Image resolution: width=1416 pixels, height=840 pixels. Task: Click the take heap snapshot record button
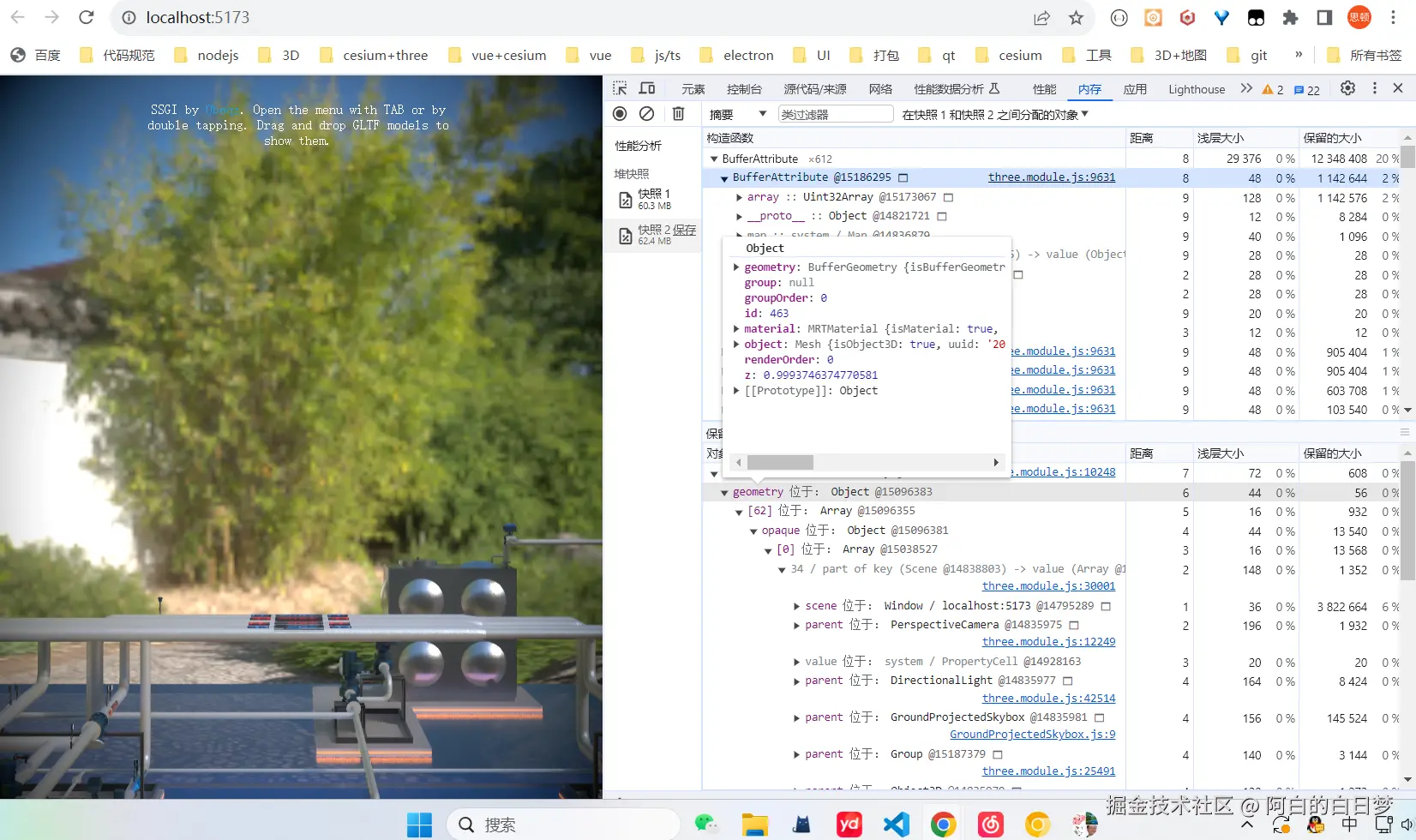coord(620,114)
